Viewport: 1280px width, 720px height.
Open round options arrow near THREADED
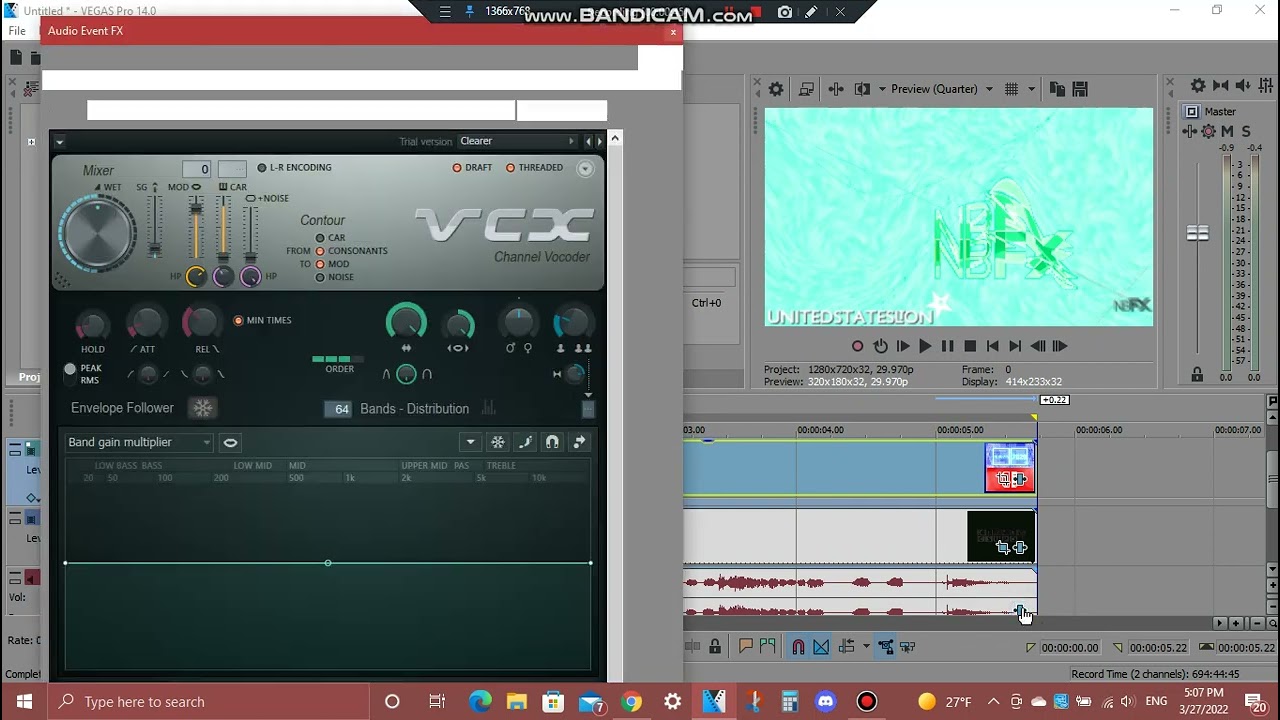(x=585, y=168)
